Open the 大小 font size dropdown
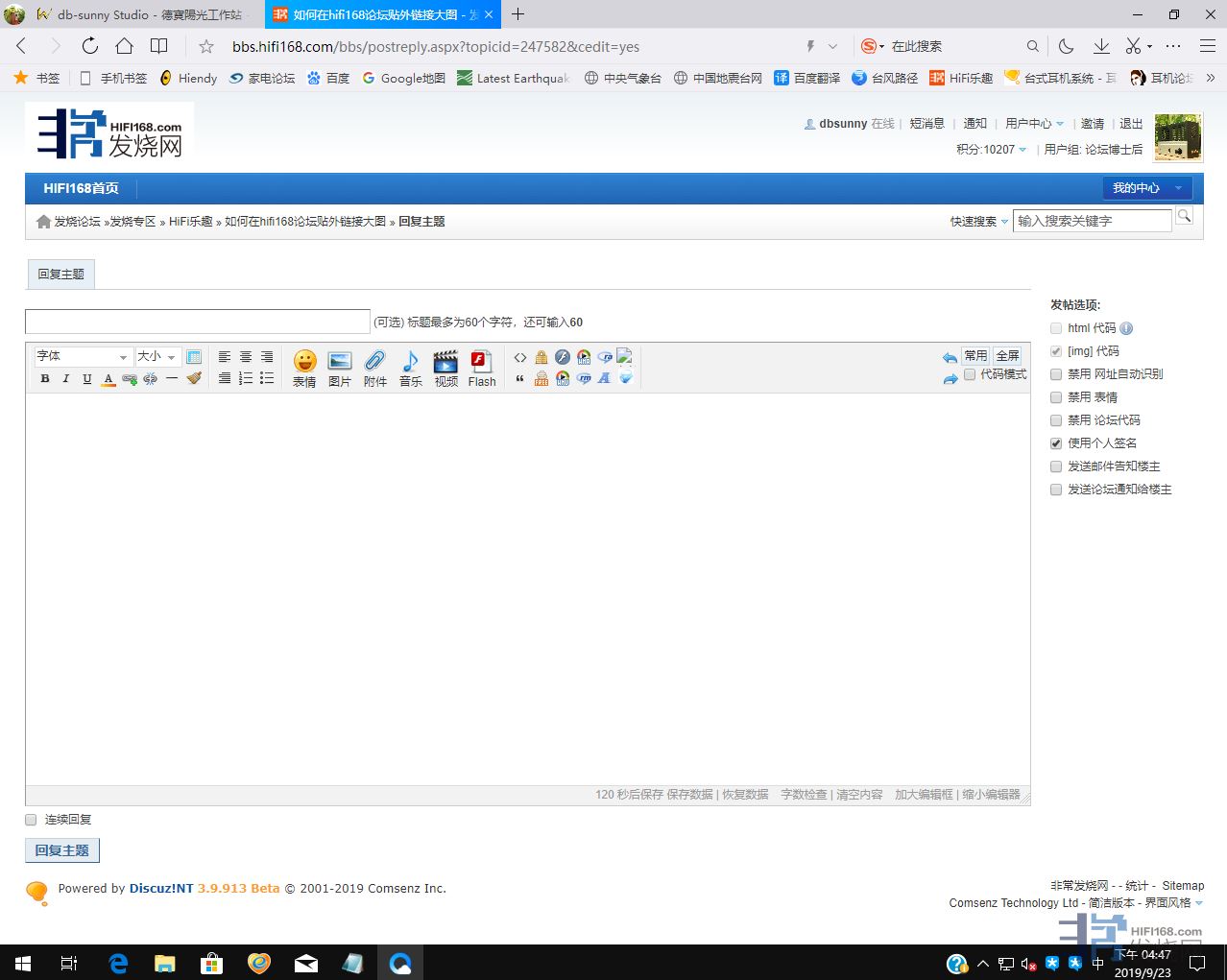1227x980 pixels. tap(157, 356)
